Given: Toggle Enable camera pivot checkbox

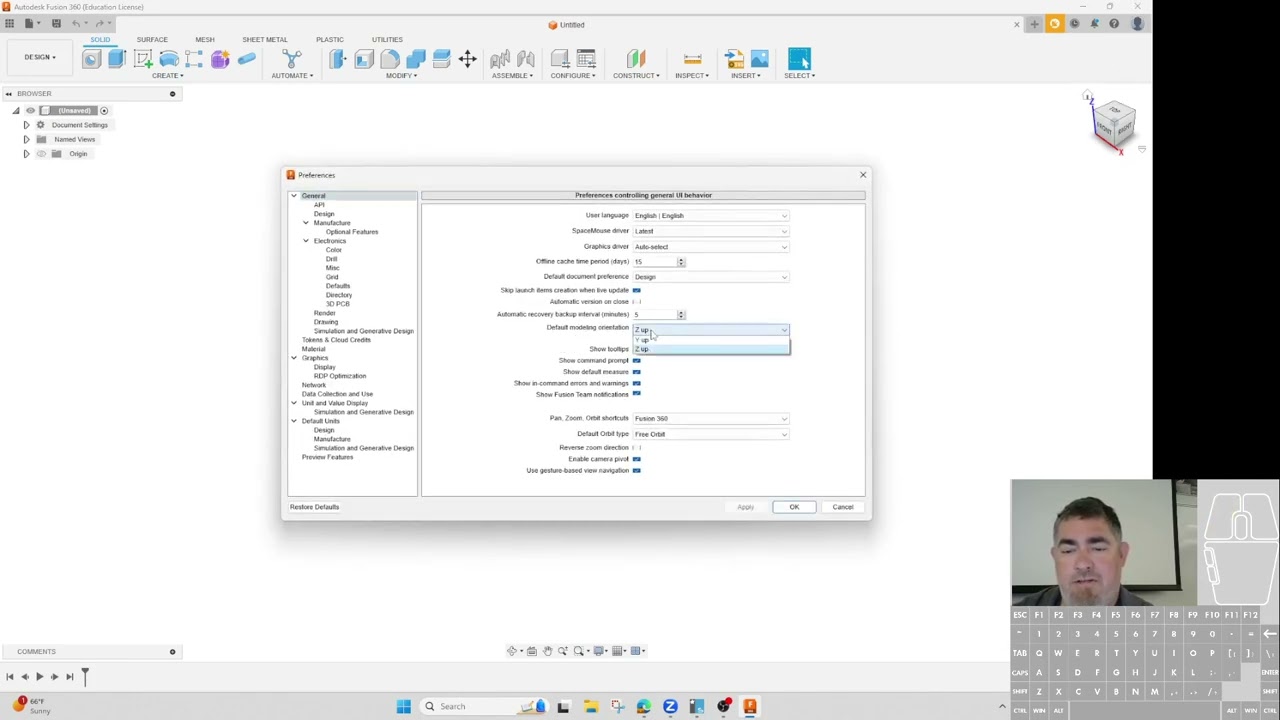Looking at the screenshot, I should [636, 459].
